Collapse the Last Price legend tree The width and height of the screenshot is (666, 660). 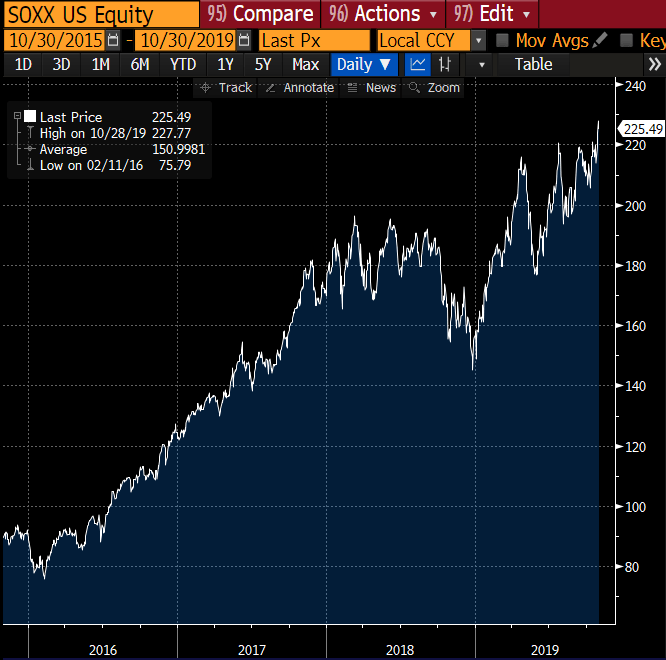pos(17,117)
